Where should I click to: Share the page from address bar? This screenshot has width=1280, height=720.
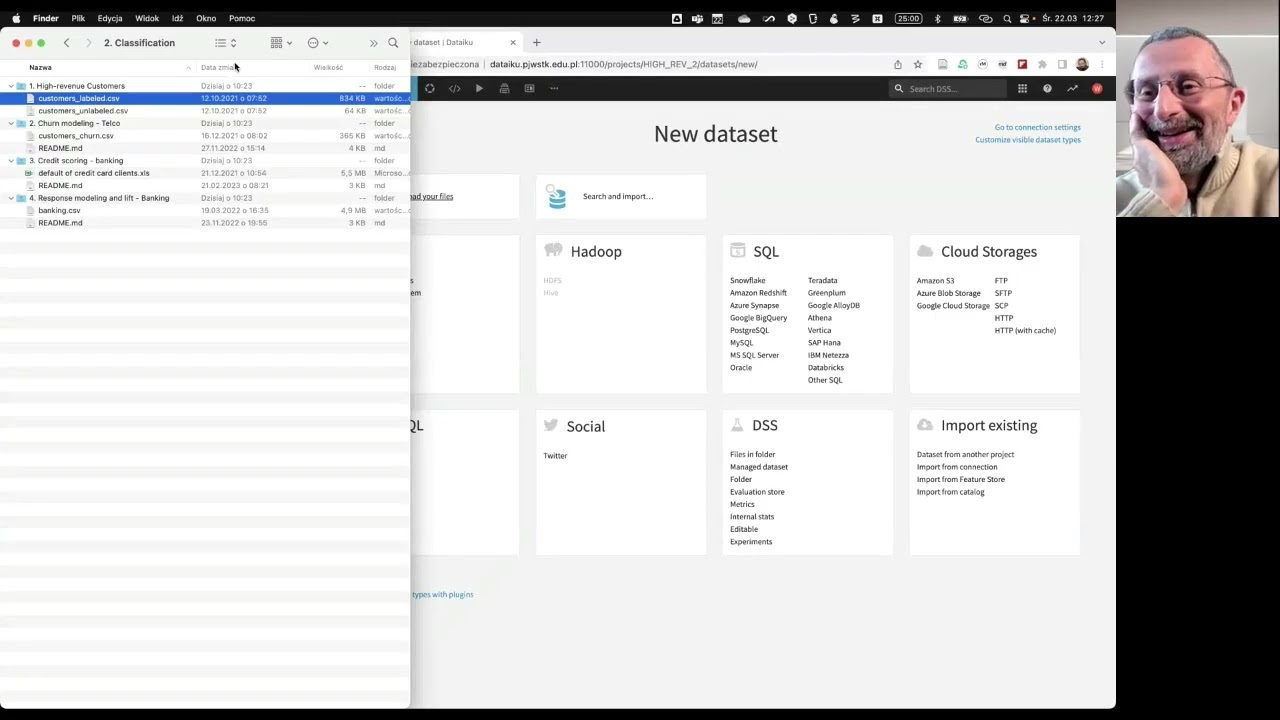[898, 64]
